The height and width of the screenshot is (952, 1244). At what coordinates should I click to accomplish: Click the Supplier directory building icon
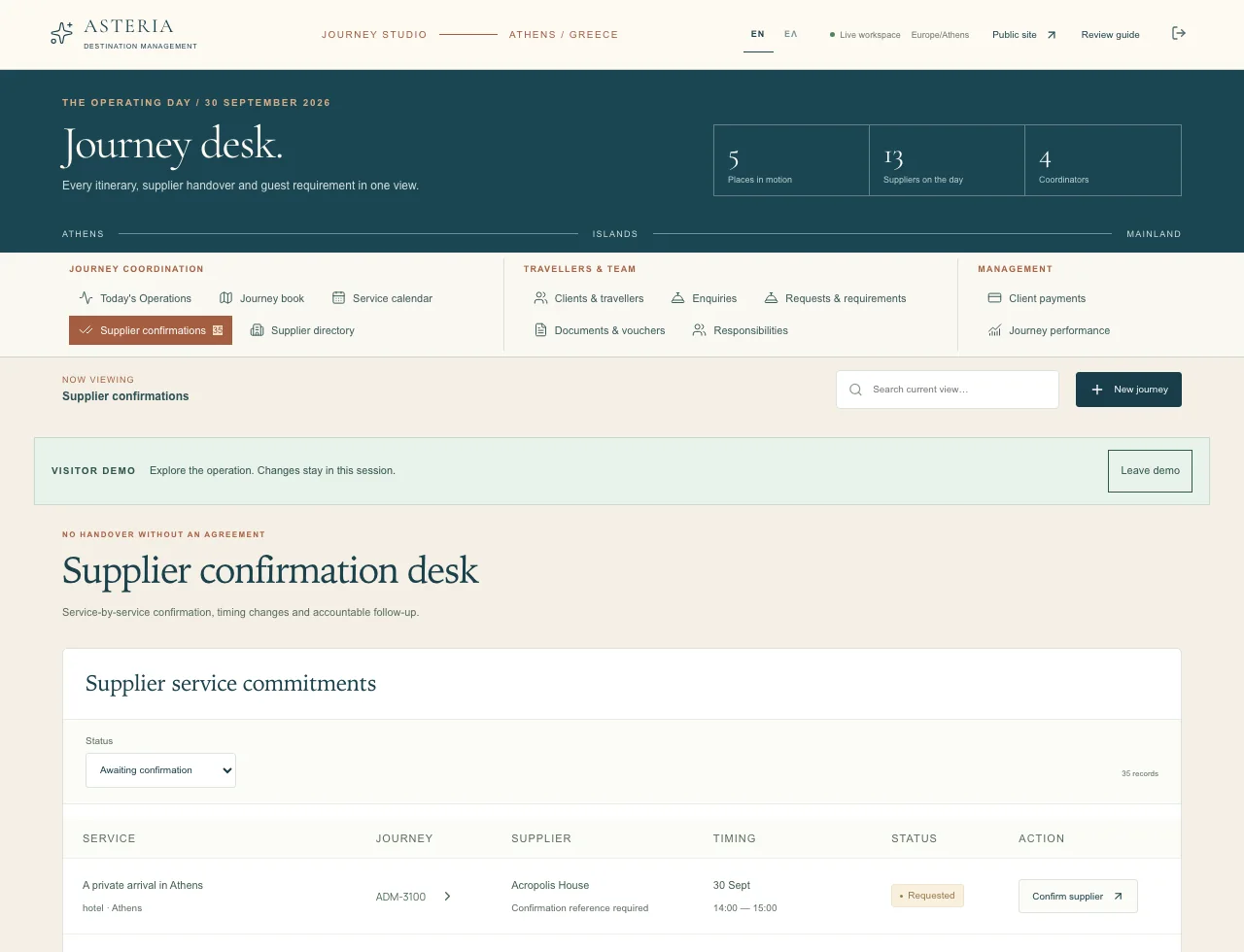coord(257,330)
